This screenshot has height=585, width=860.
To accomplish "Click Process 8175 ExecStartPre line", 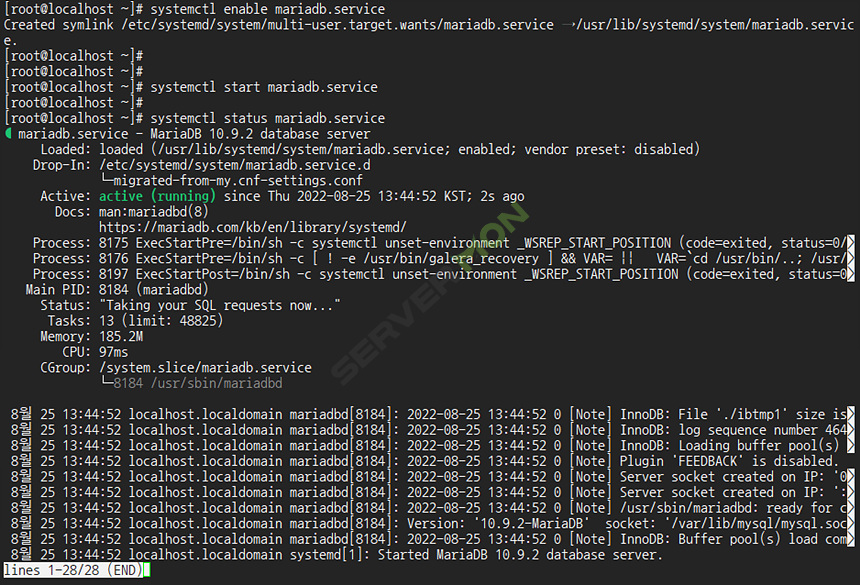I will click(x=443, y=243).
